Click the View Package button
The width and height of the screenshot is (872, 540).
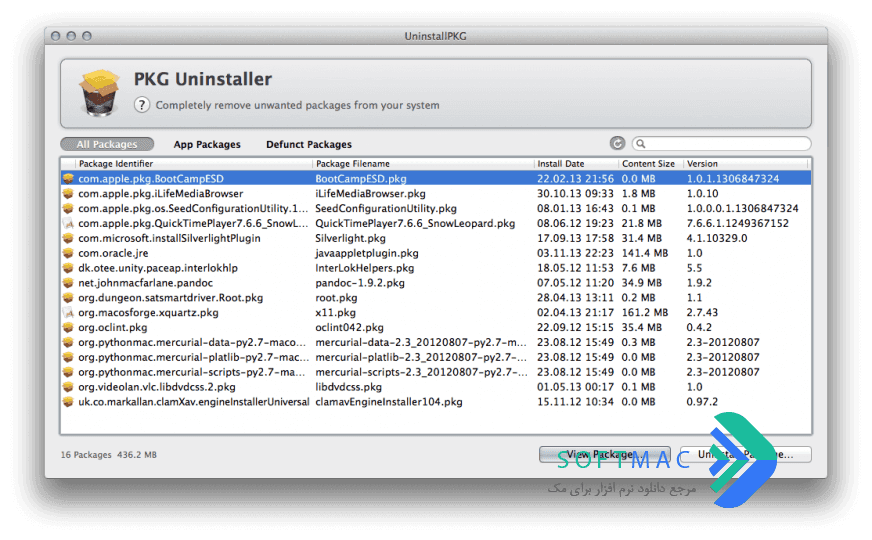click(x=605, y=454)
